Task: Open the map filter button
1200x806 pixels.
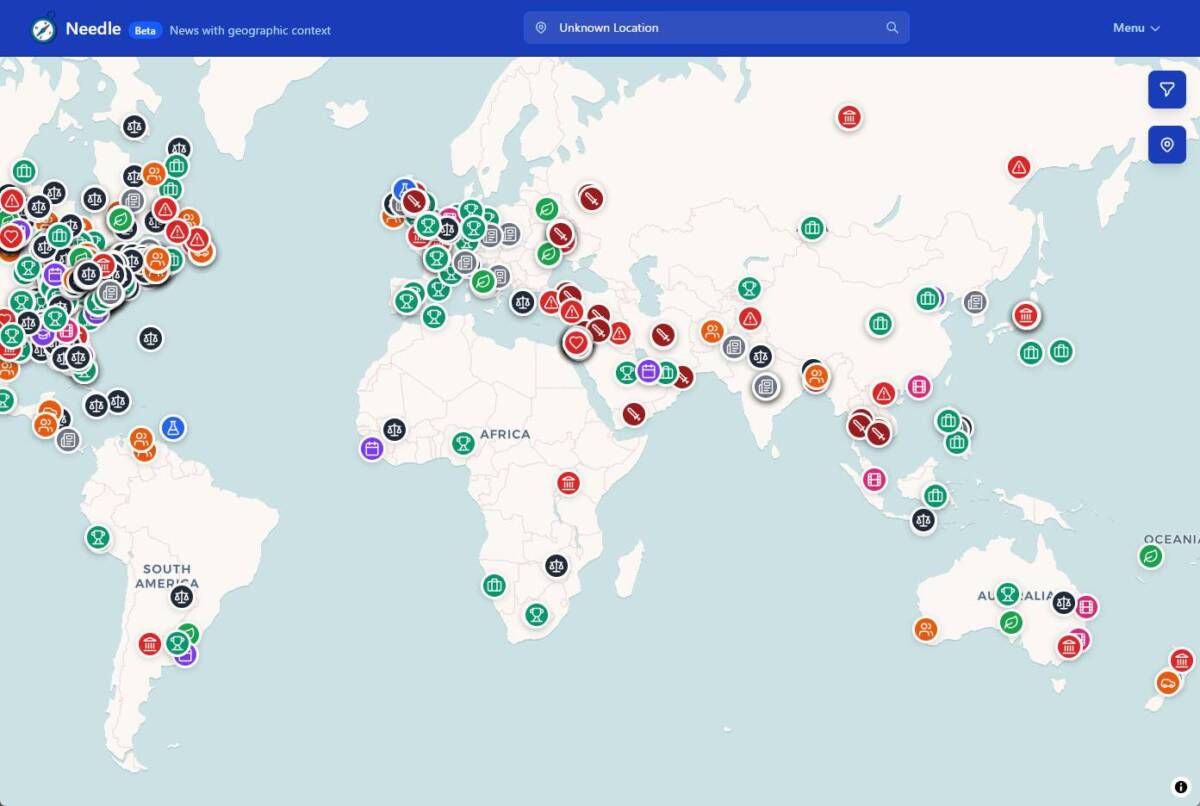Action: [x=1167, y=89]
